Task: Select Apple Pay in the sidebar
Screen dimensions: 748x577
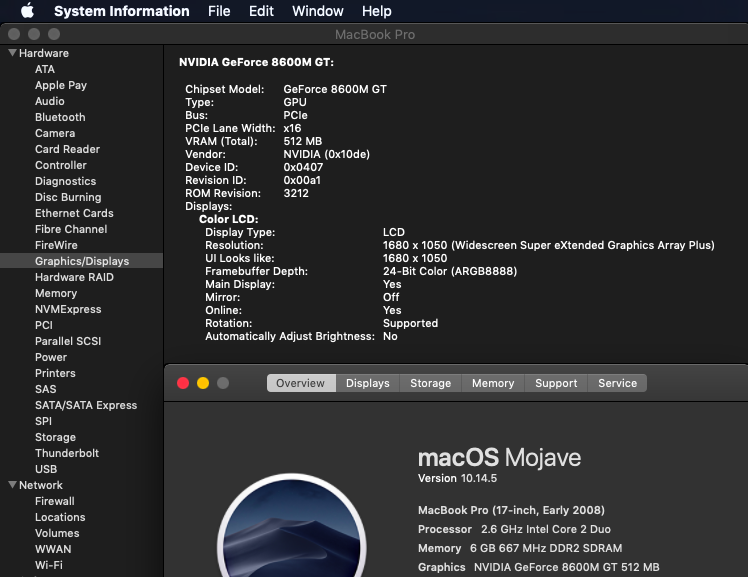Action: click(x=61, y=85)
